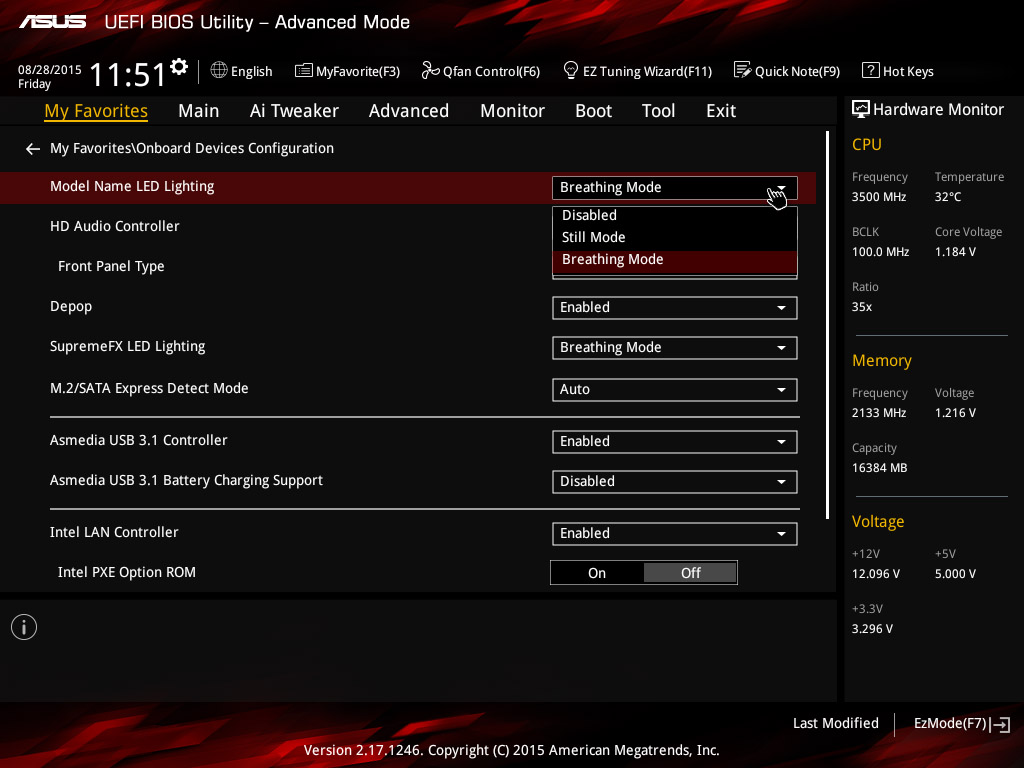Image resolution: width=1024 pixels, height=768 pixels.
Task: Click the Hot Keys question mark icon
Action: (870, 70)
